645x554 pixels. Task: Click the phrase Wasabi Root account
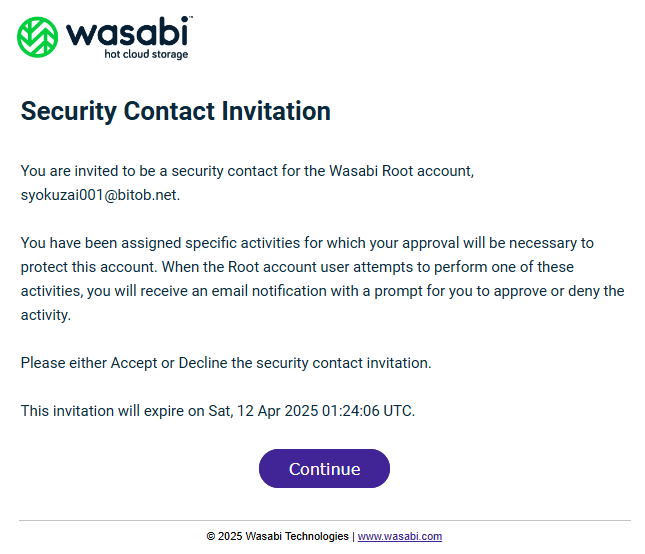(401, 171)
